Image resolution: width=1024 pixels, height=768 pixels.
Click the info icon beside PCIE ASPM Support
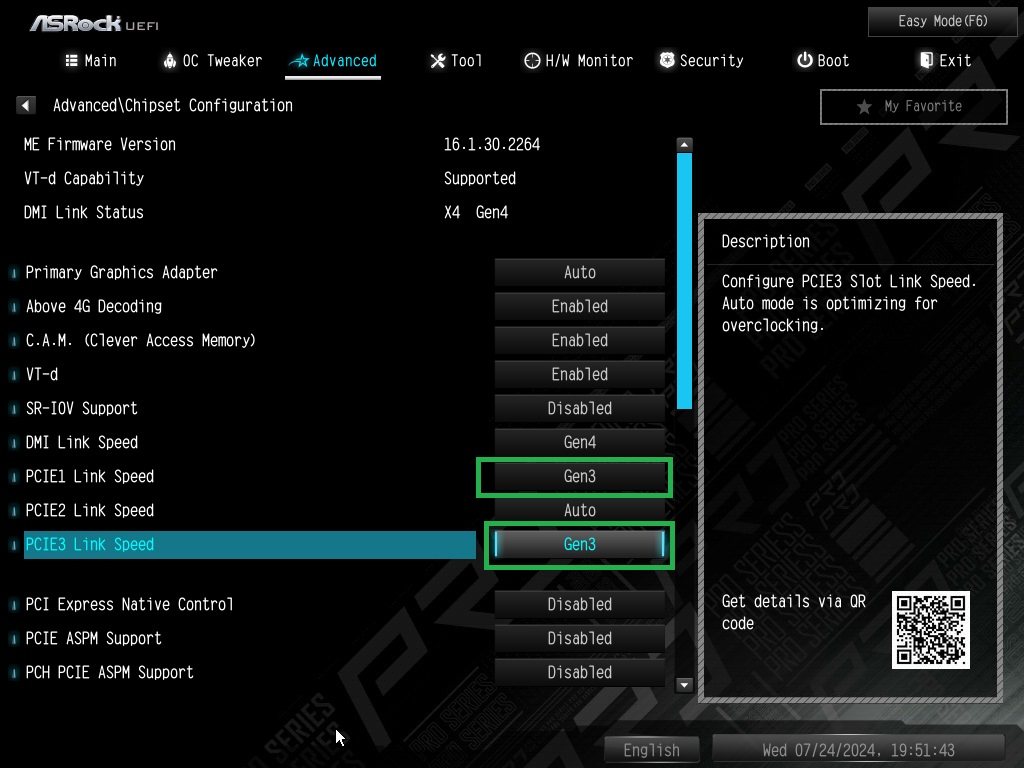click(14, 639)
